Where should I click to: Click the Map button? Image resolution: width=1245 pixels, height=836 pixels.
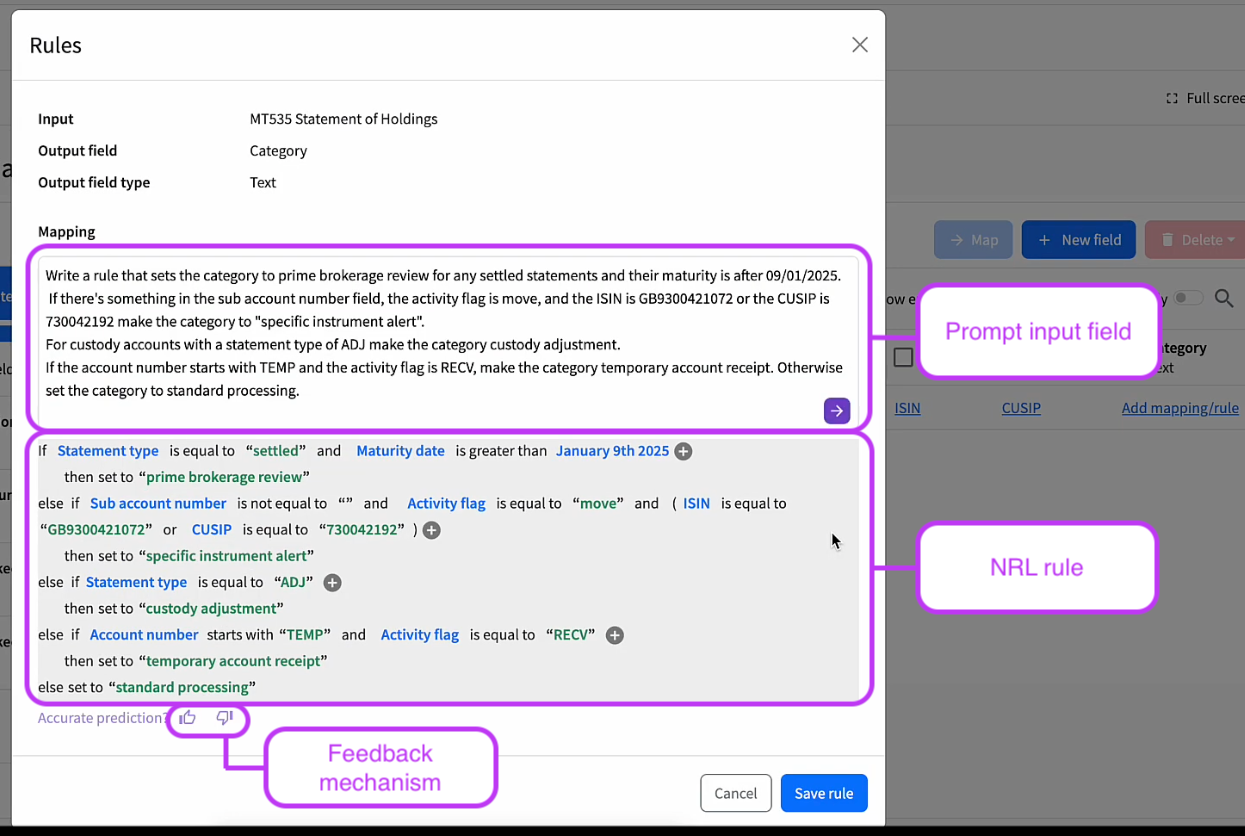(x=973, y=239)
